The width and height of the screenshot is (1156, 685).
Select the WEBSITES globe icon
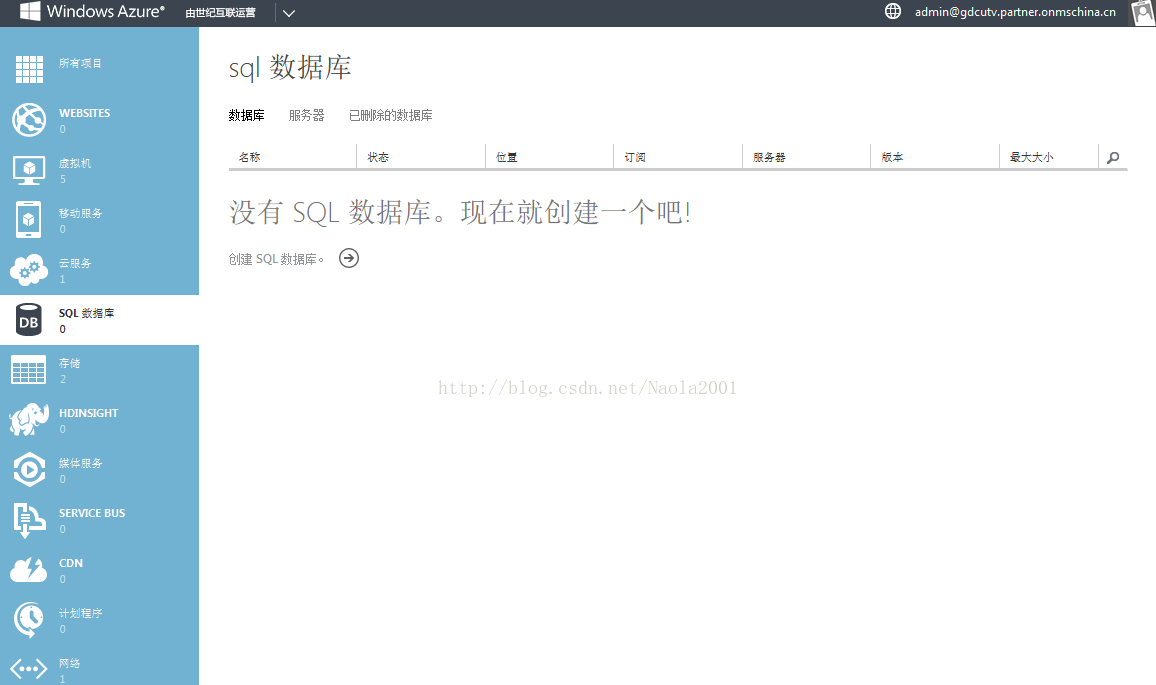point(29,119)
